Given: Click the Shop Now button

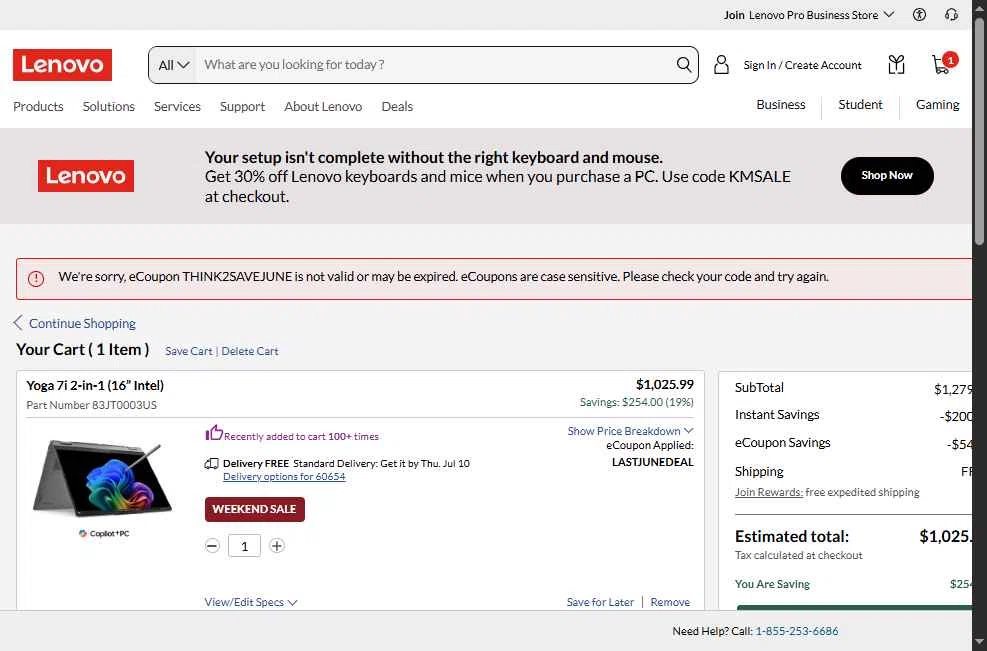Looking at the screenshot, I should pyautogui.click(x=887, y=176).
